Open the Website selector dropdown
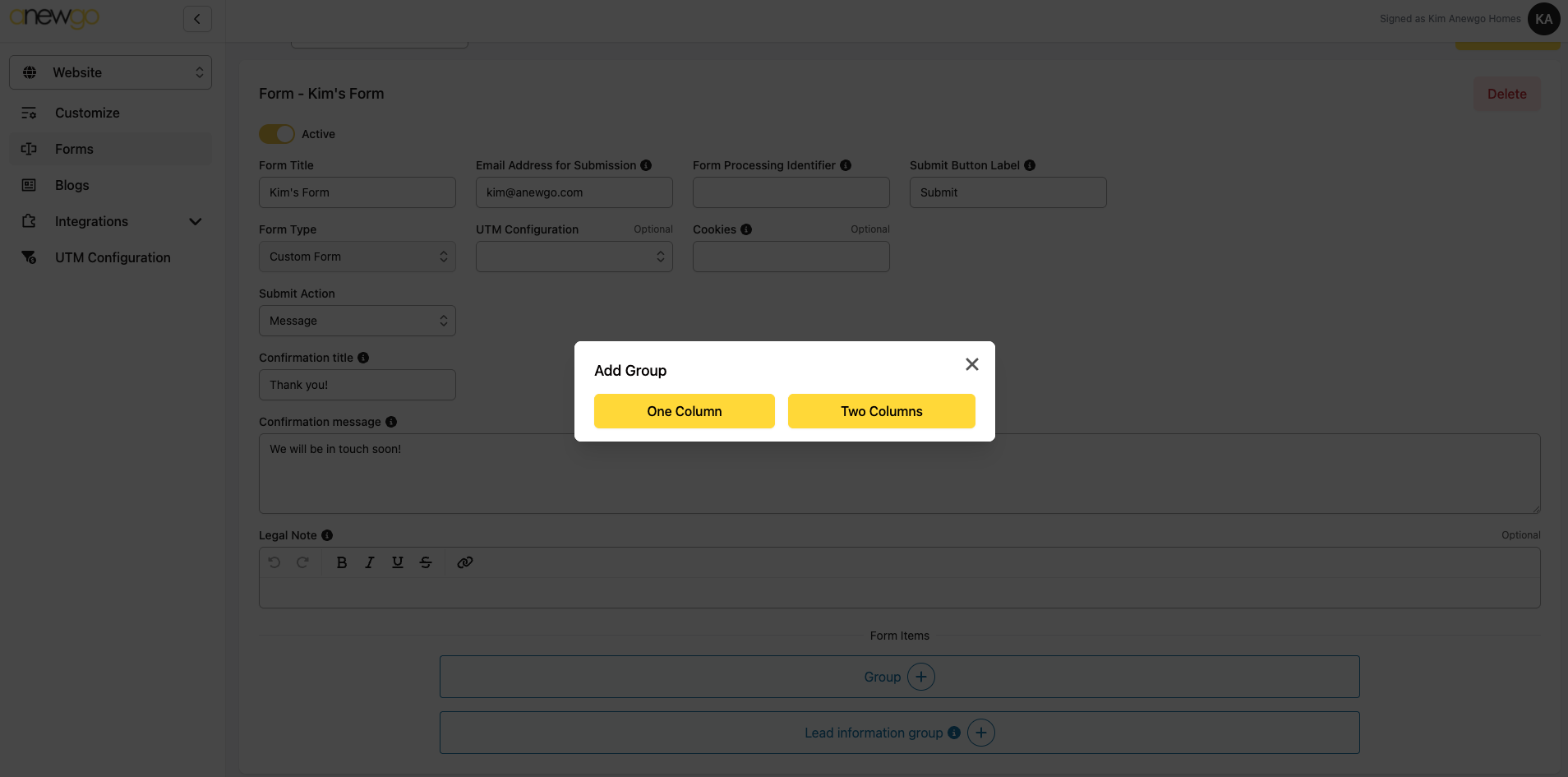The height and width of the screenshot is (777, 1568). pyautogui.click(x=110, y=72)
